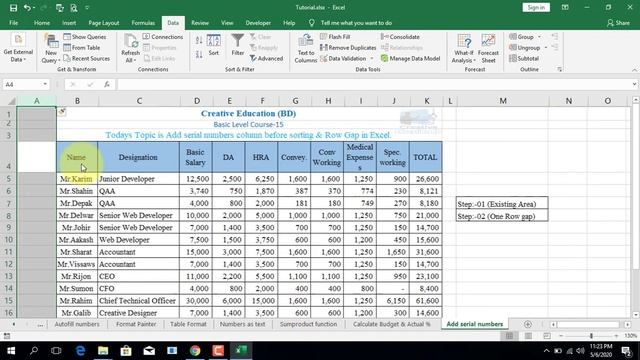Click the Connections button

click(163, 37)
